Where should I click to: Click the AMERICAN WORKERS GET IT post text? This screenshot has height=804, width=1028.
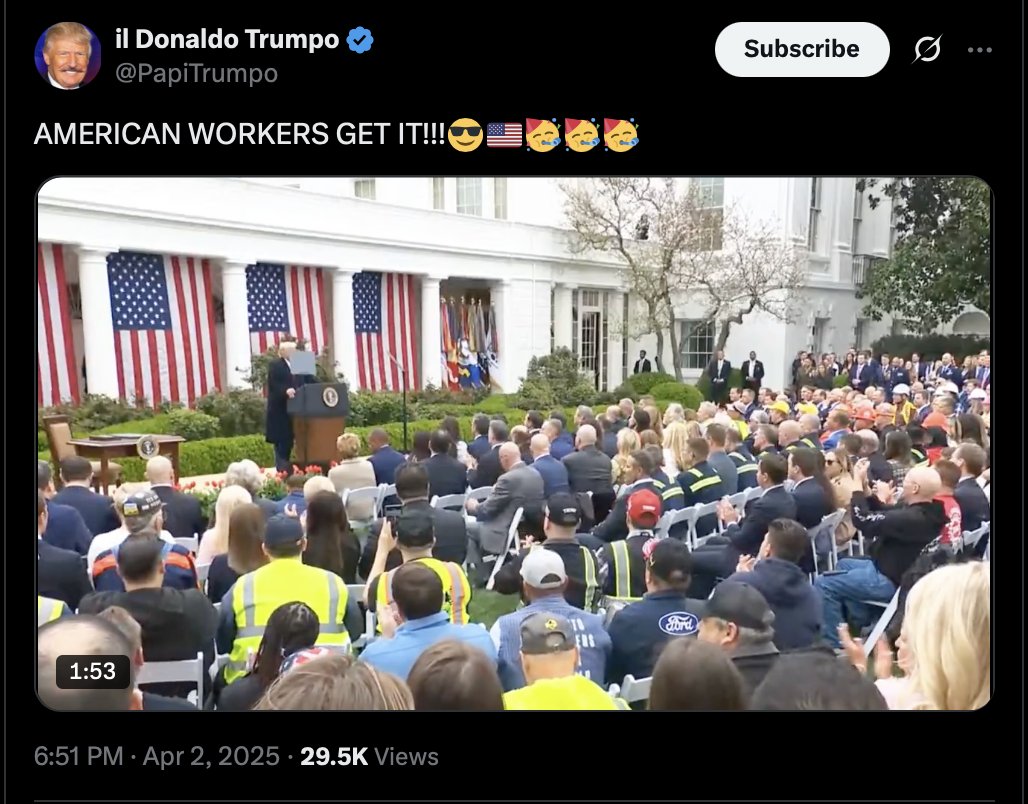point(240,134)
